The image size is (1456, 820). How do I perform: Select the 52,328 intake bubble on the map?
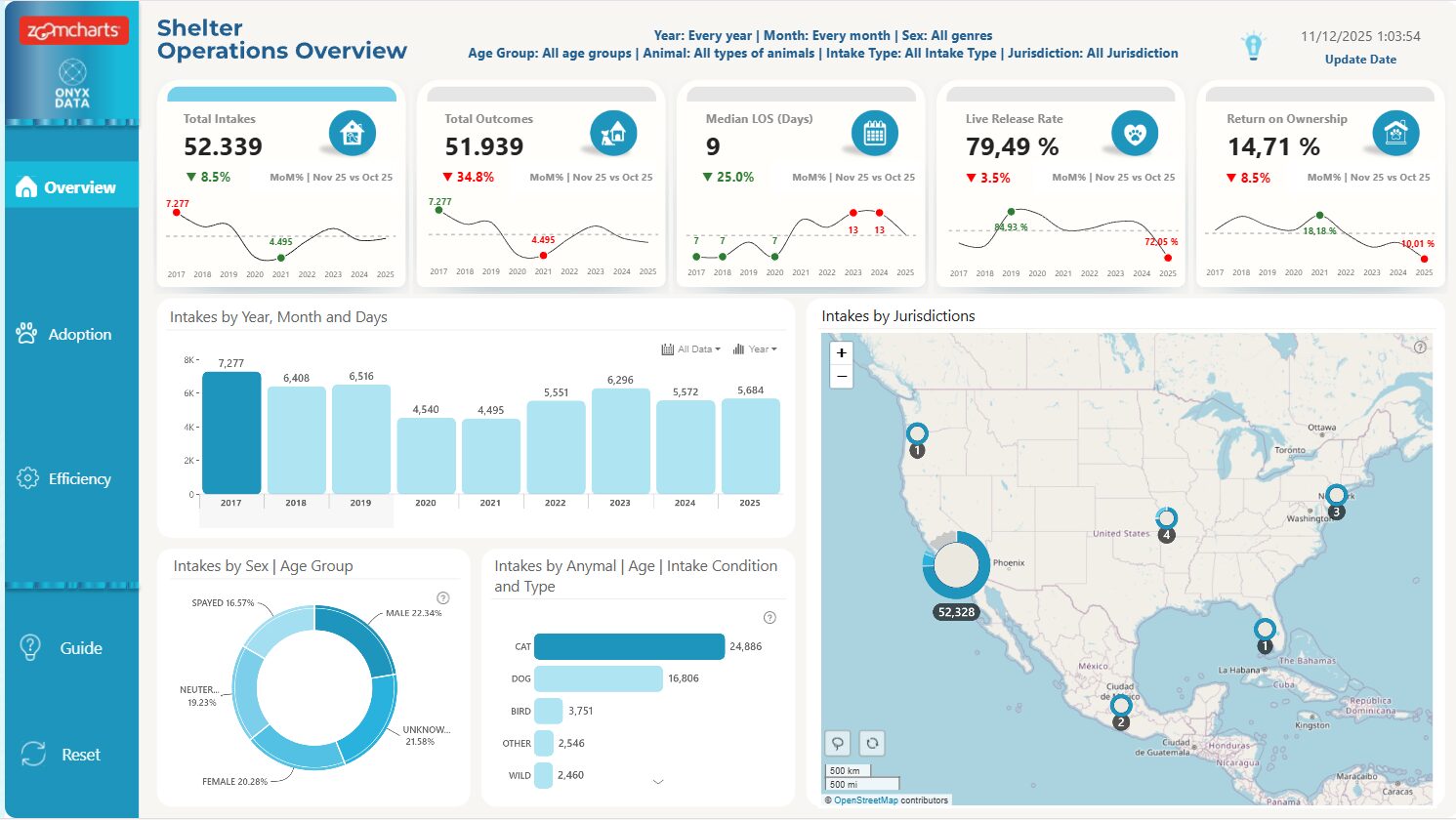pos(954,566)
